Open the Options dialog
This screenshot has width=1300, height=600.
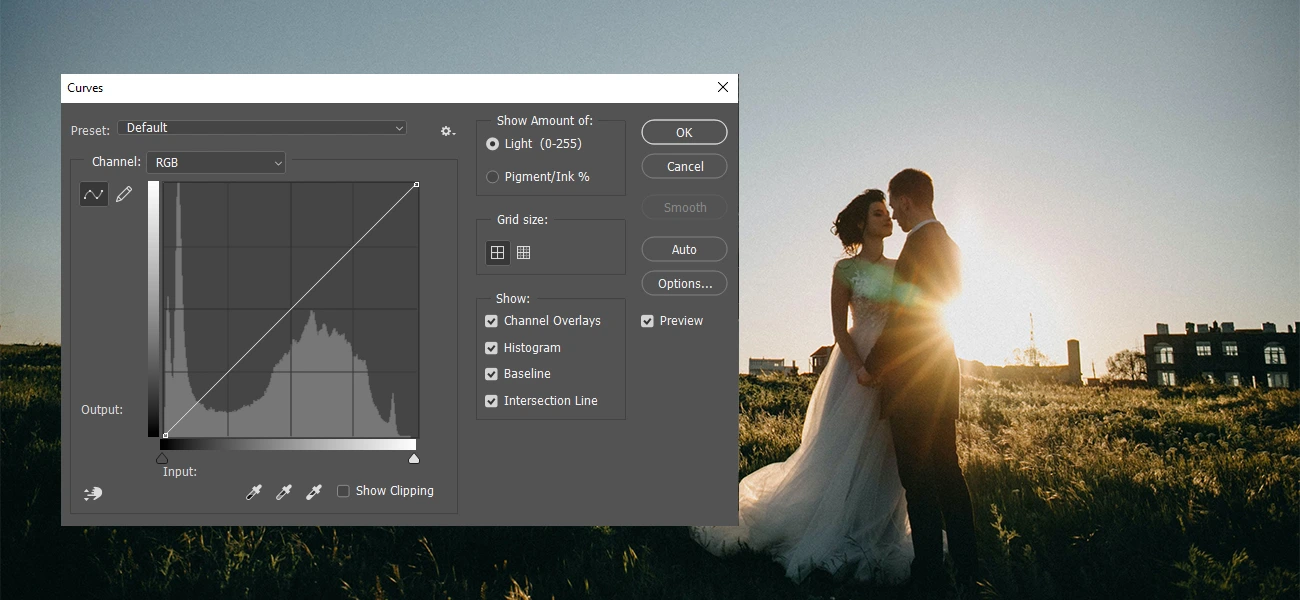tap(684, 283)
